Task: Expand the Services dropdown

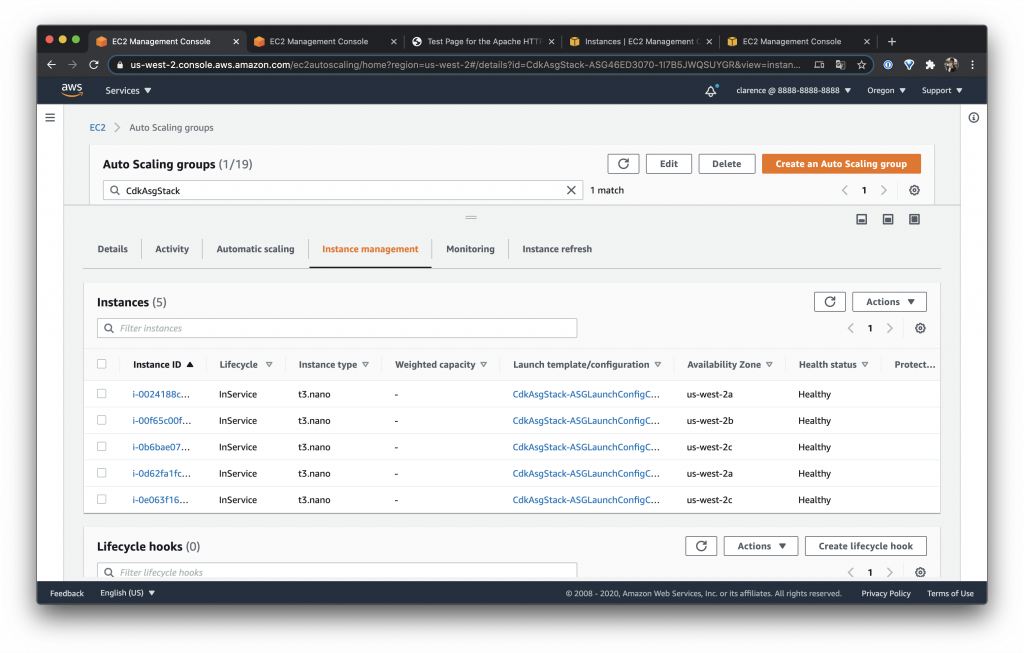Action: click(128, 91)
